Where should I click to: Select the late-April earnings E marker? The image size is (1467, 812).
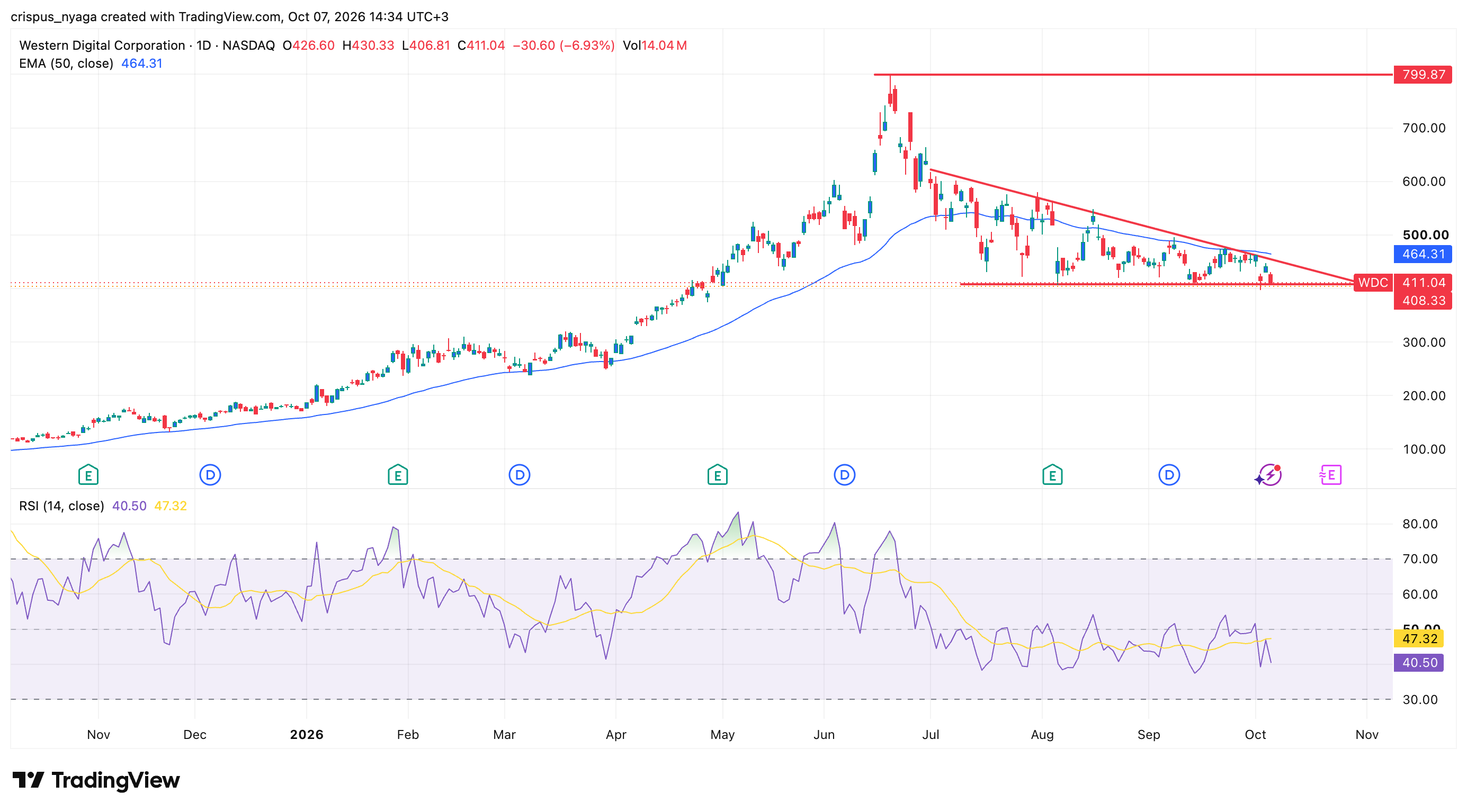pos(717,475)
